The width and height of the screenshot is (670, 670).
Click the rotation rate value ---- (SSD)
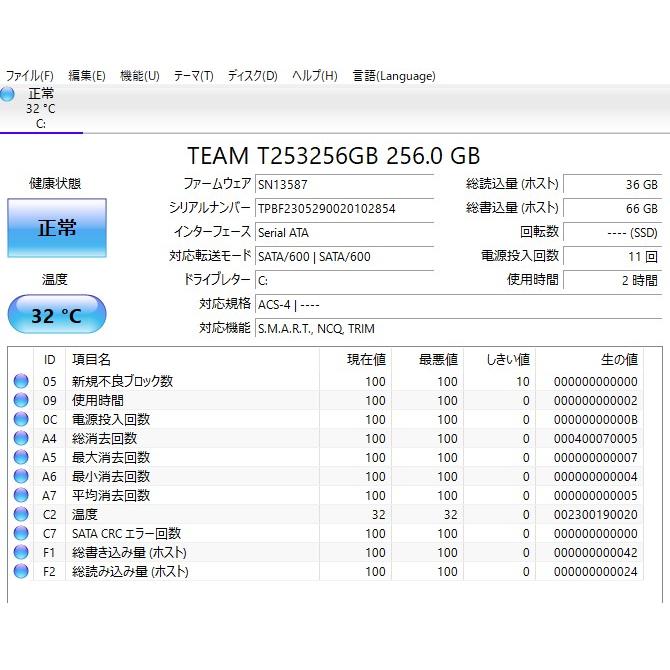click(x=613, y=232)
